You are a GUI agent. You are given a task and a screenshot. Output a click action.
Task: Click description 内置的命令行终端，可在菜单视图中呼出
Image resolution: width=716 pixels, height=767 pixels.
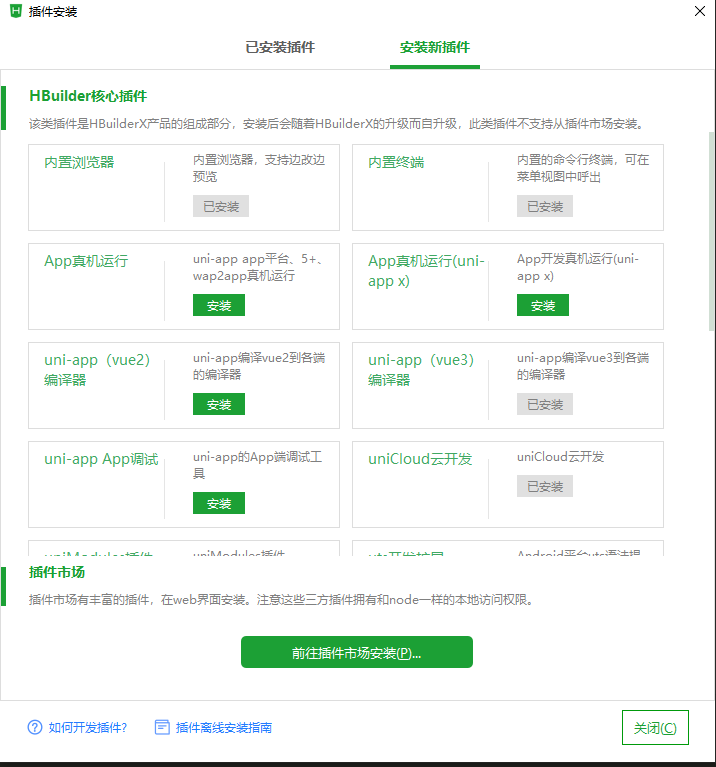pyautogui.click(x=583, y=168)
